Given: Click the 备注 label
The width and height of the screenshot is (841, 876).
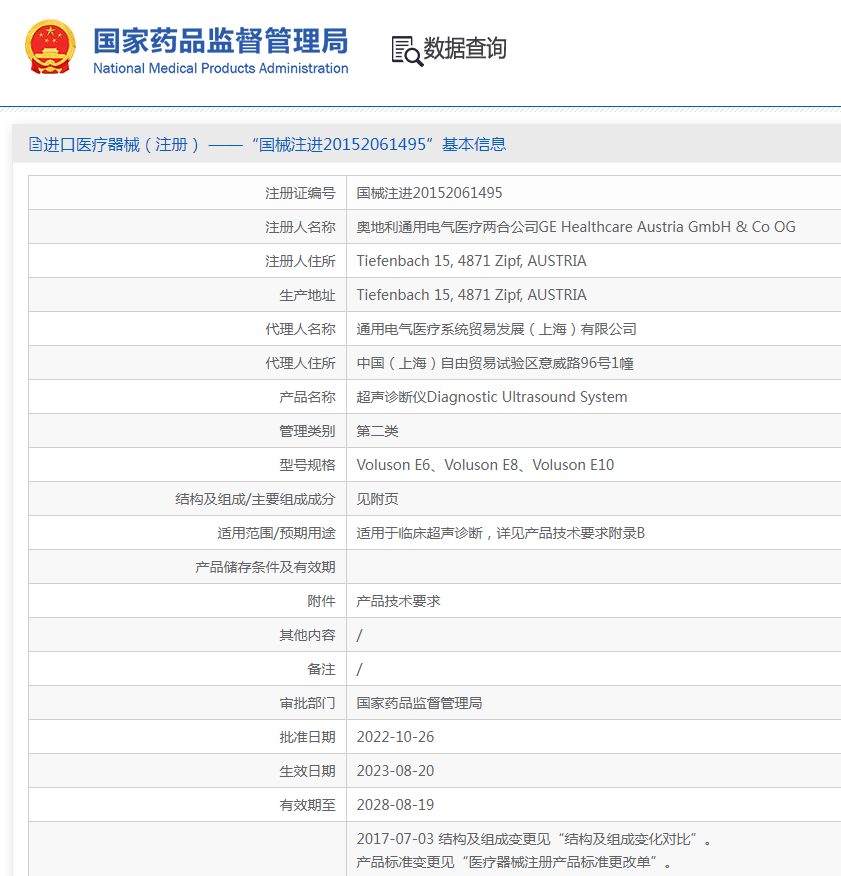Looking at the screenshot, I should 321,670.
